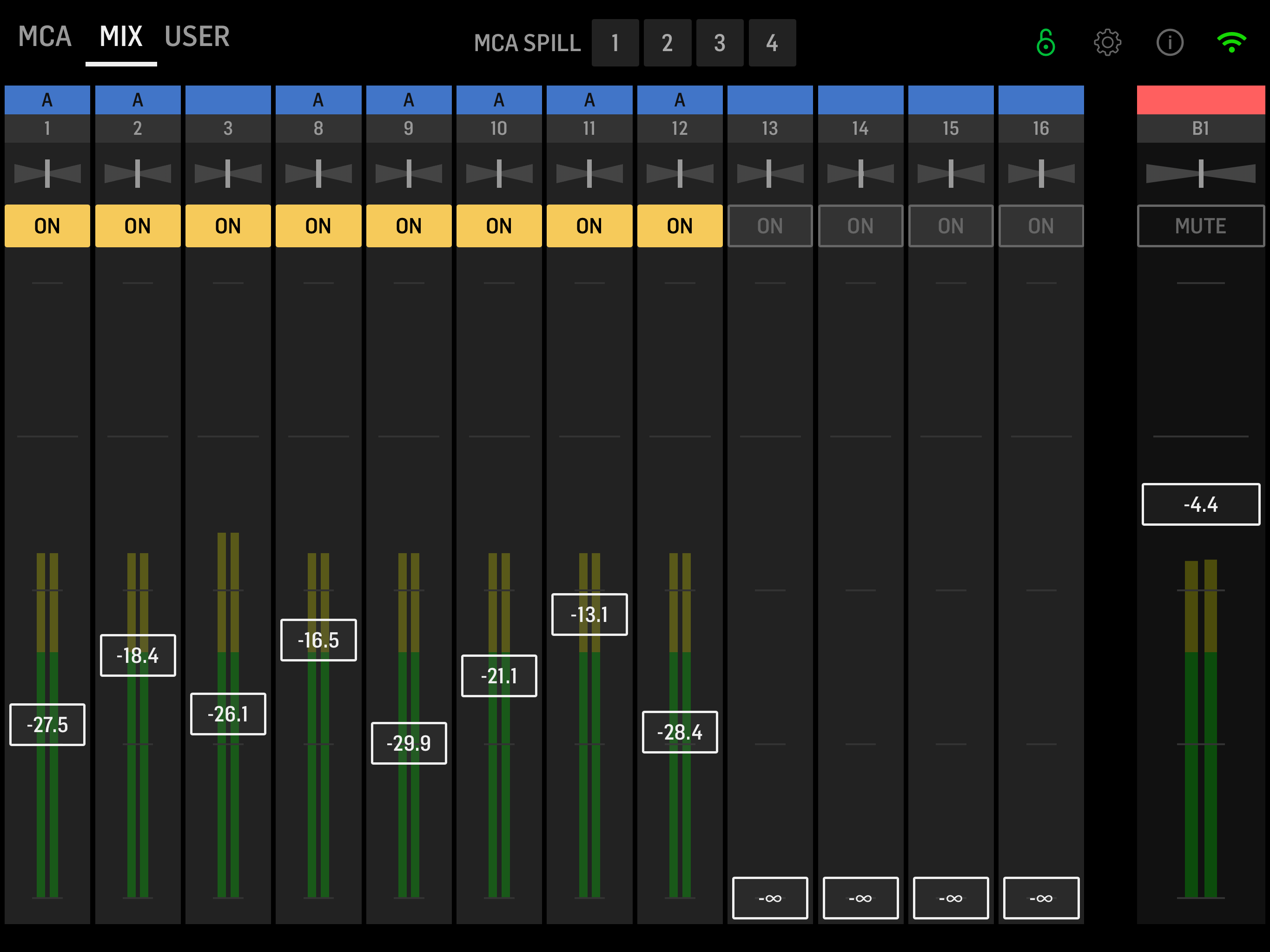Turn off channel 10 ON button
The image size is (1270, 952).
coord(499,225)
